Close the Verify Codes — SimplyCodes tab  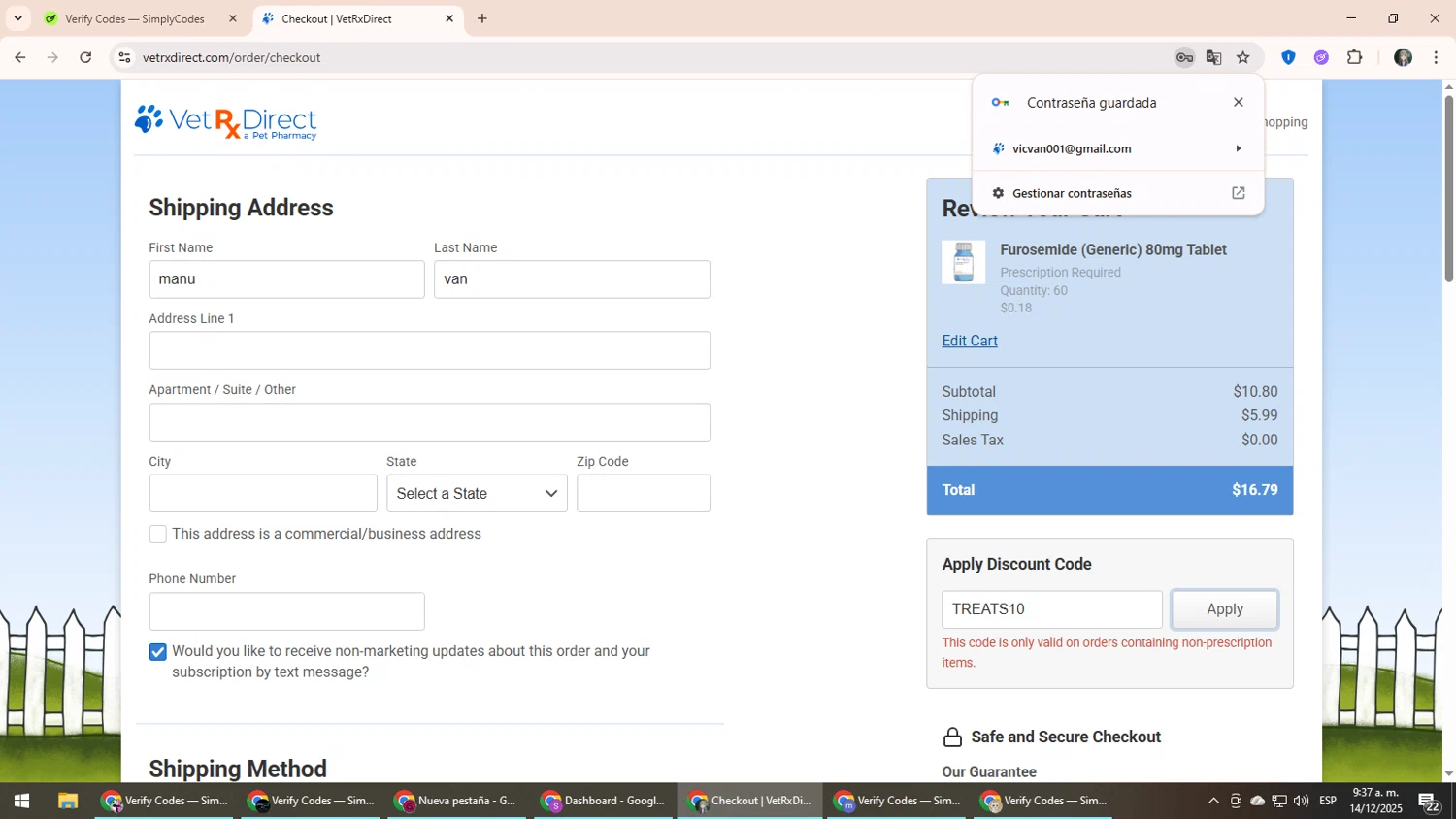(233, 18)
